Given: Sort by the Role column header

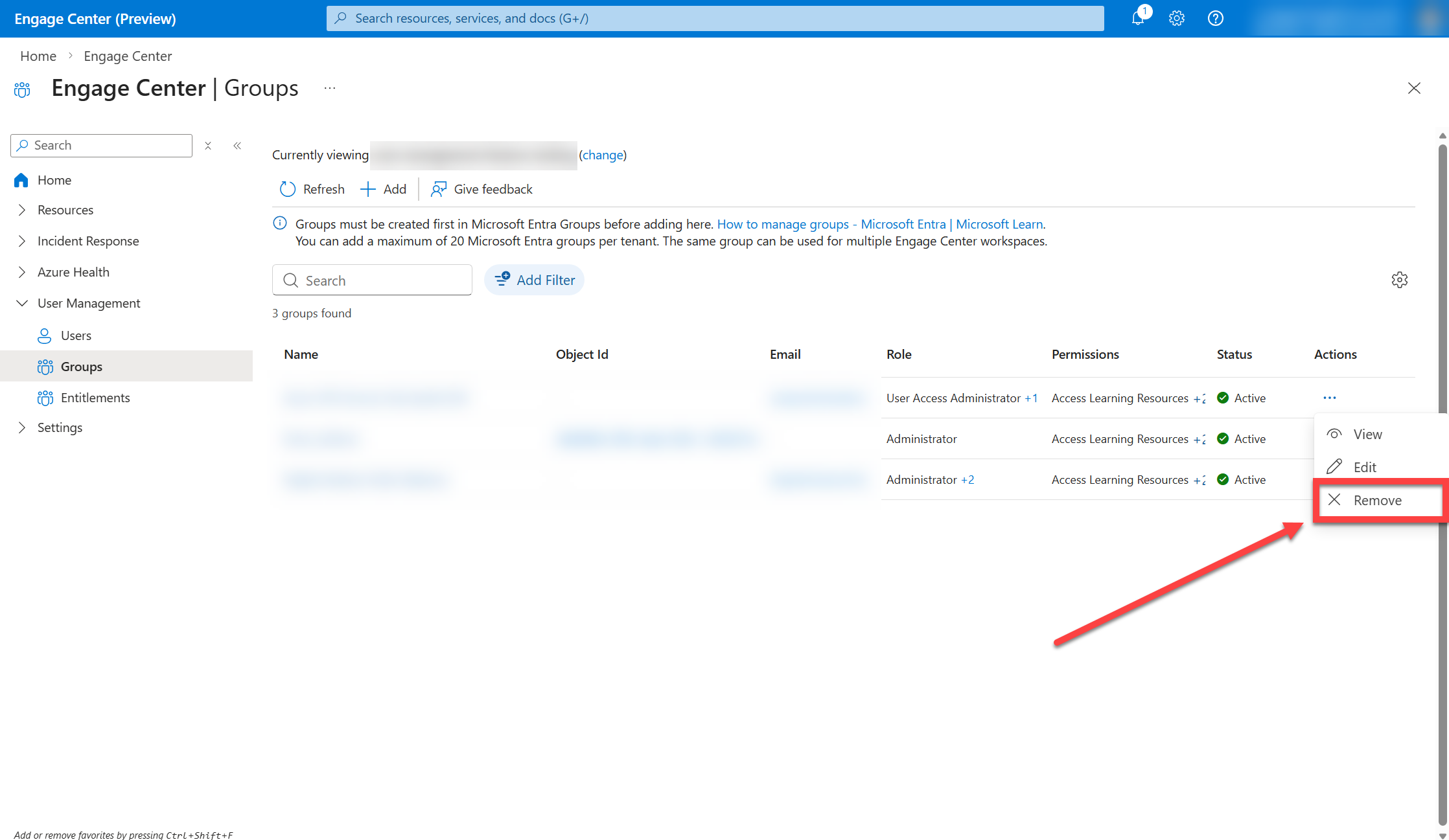Looking at the screenshot, I should point(899,354).
